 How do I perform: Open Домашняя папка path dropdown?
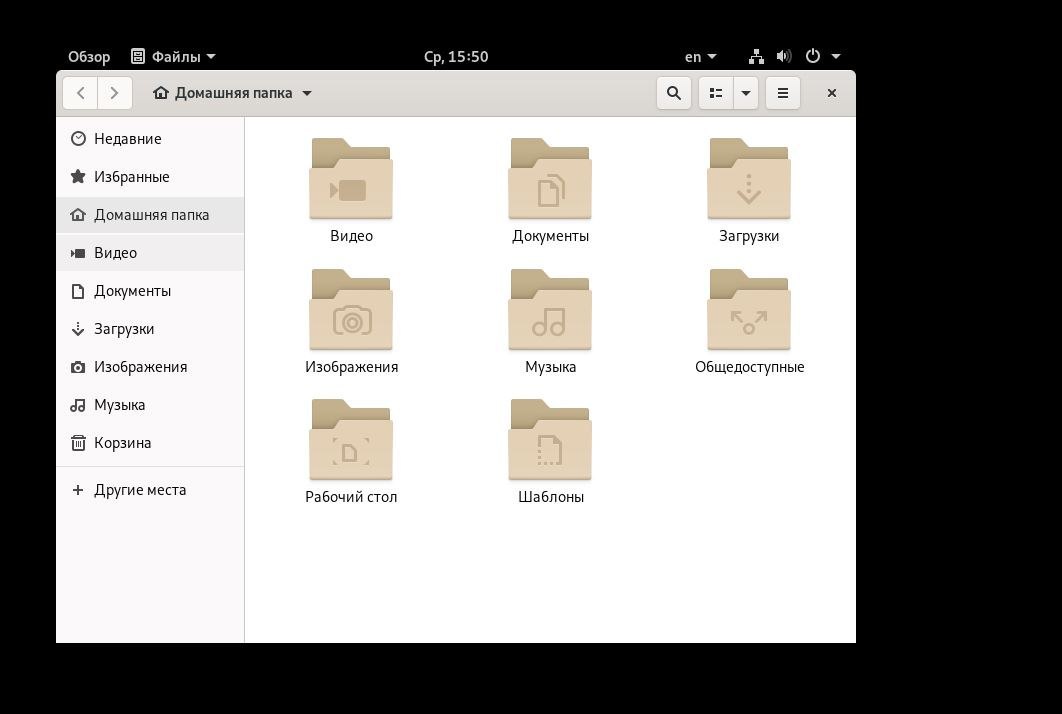pos(232,93)
